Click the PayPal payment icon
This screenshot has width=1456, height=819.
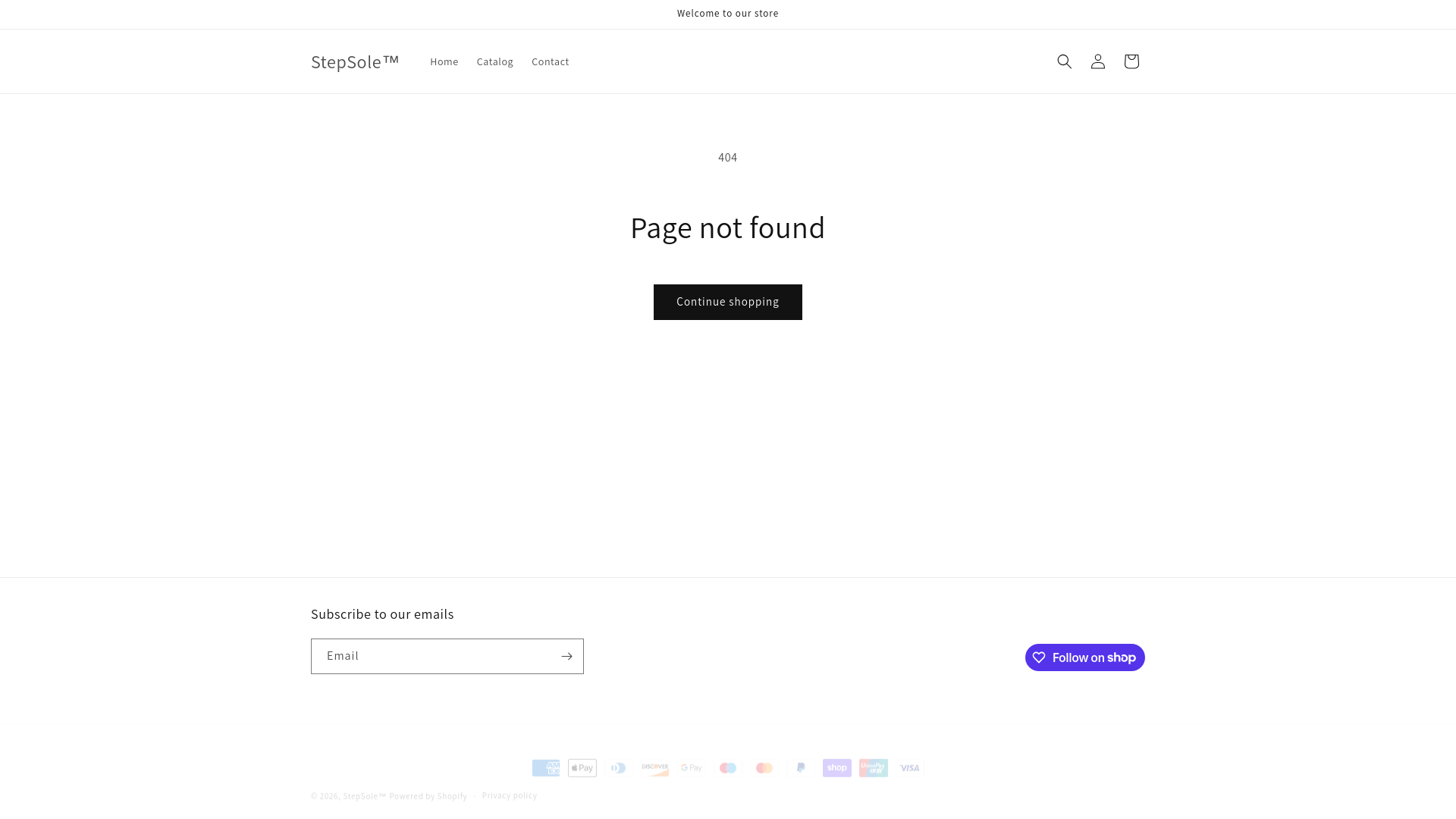coord(801,768)
